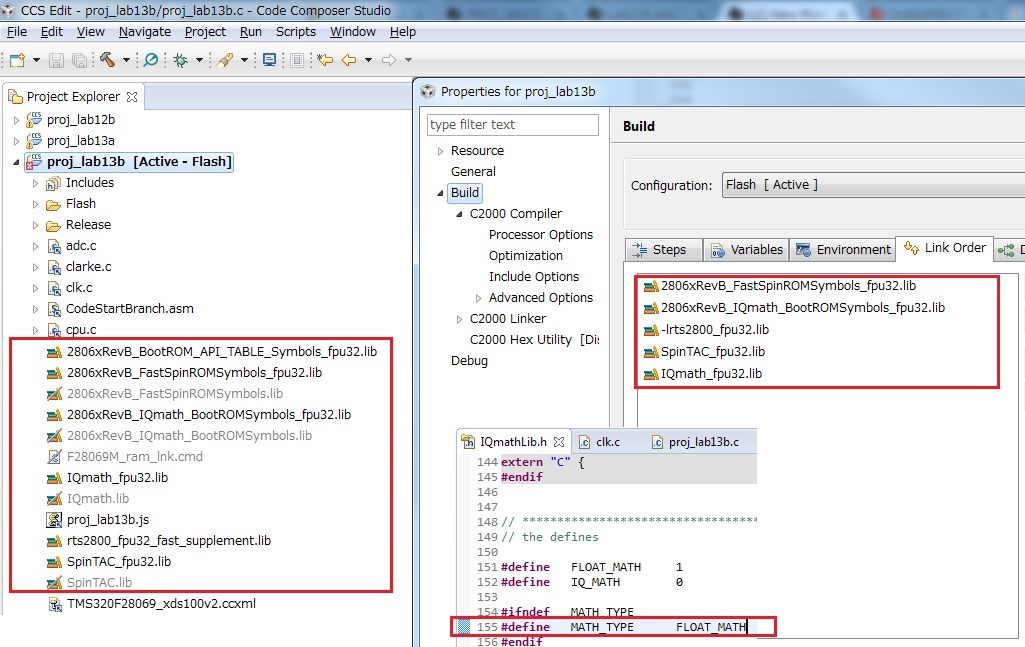Select rts2800_fpu32_fast_supplement.lib
1025x647 pixels.
[x=169, y=540]
